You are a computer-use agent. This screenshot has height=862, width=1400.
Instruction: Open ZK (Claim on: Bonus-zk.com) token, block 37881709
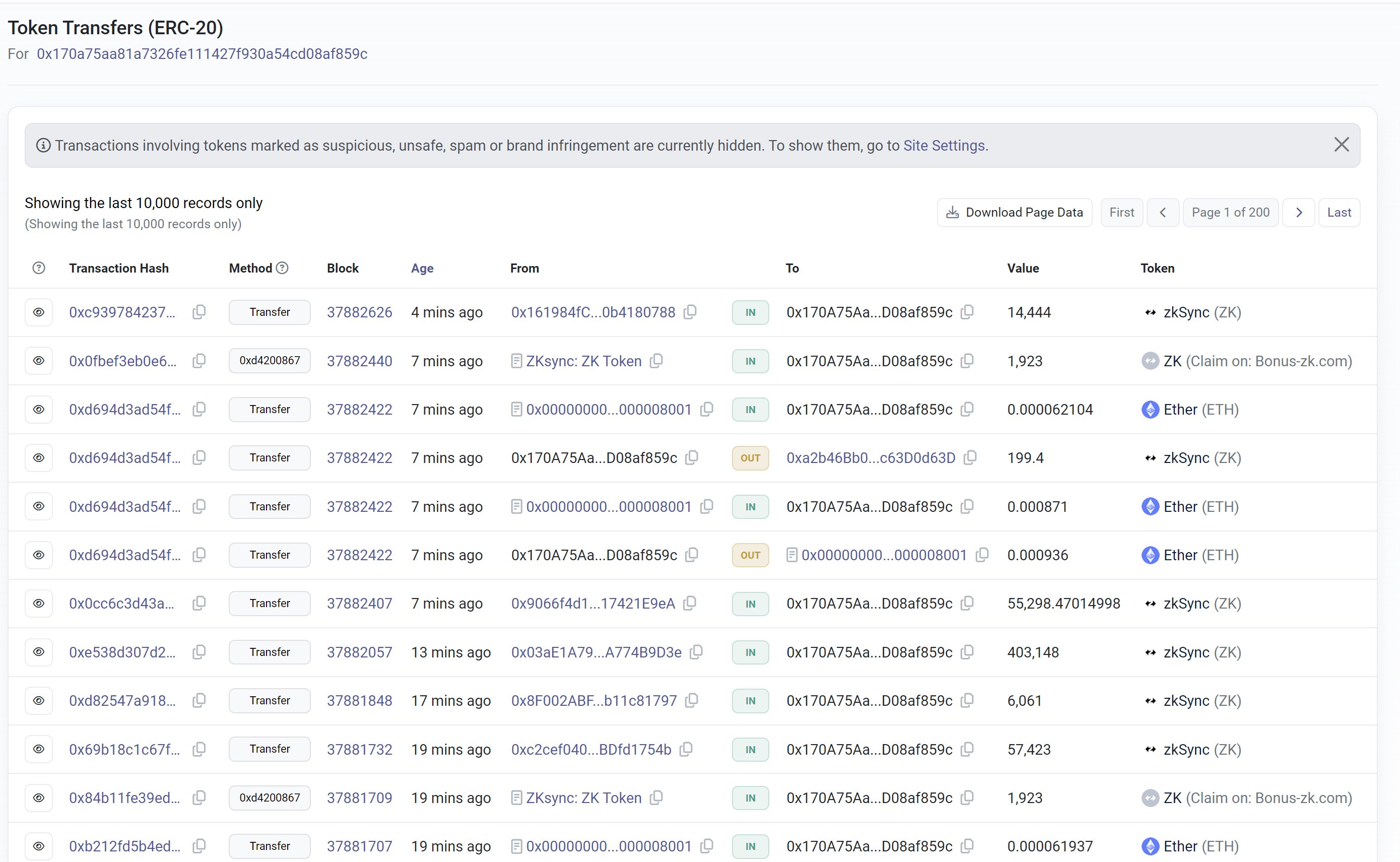coord(1247,797)
